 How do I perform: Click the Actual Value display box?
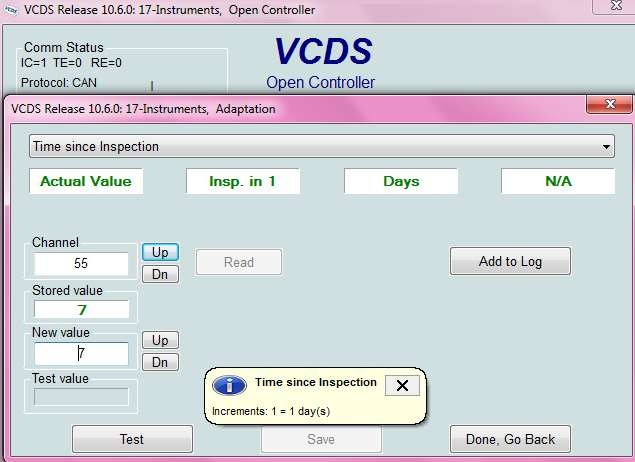click(x=86, y=181)
